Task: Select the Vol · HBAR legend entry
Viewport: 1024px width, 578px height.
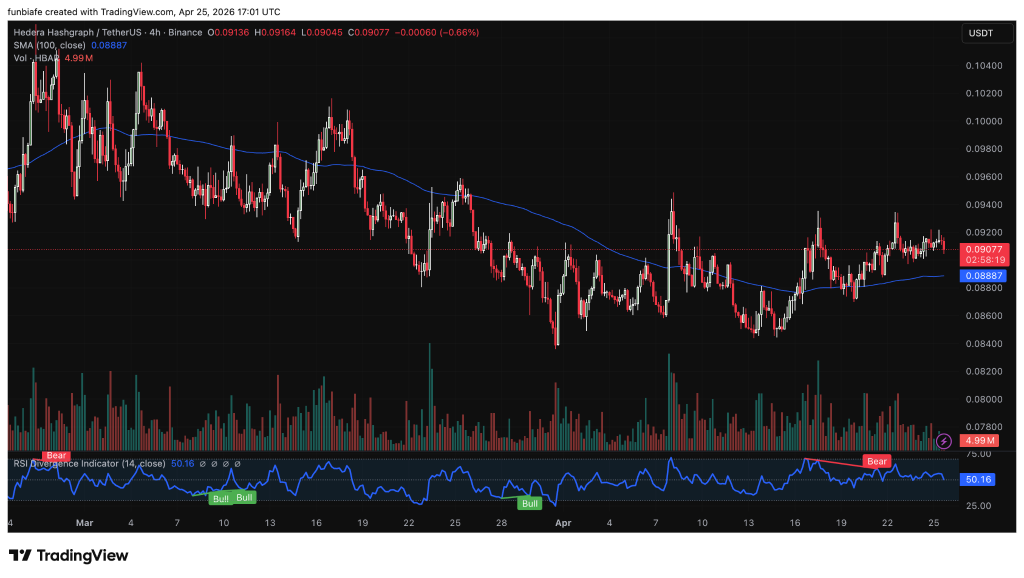Action: click(35, 58)
